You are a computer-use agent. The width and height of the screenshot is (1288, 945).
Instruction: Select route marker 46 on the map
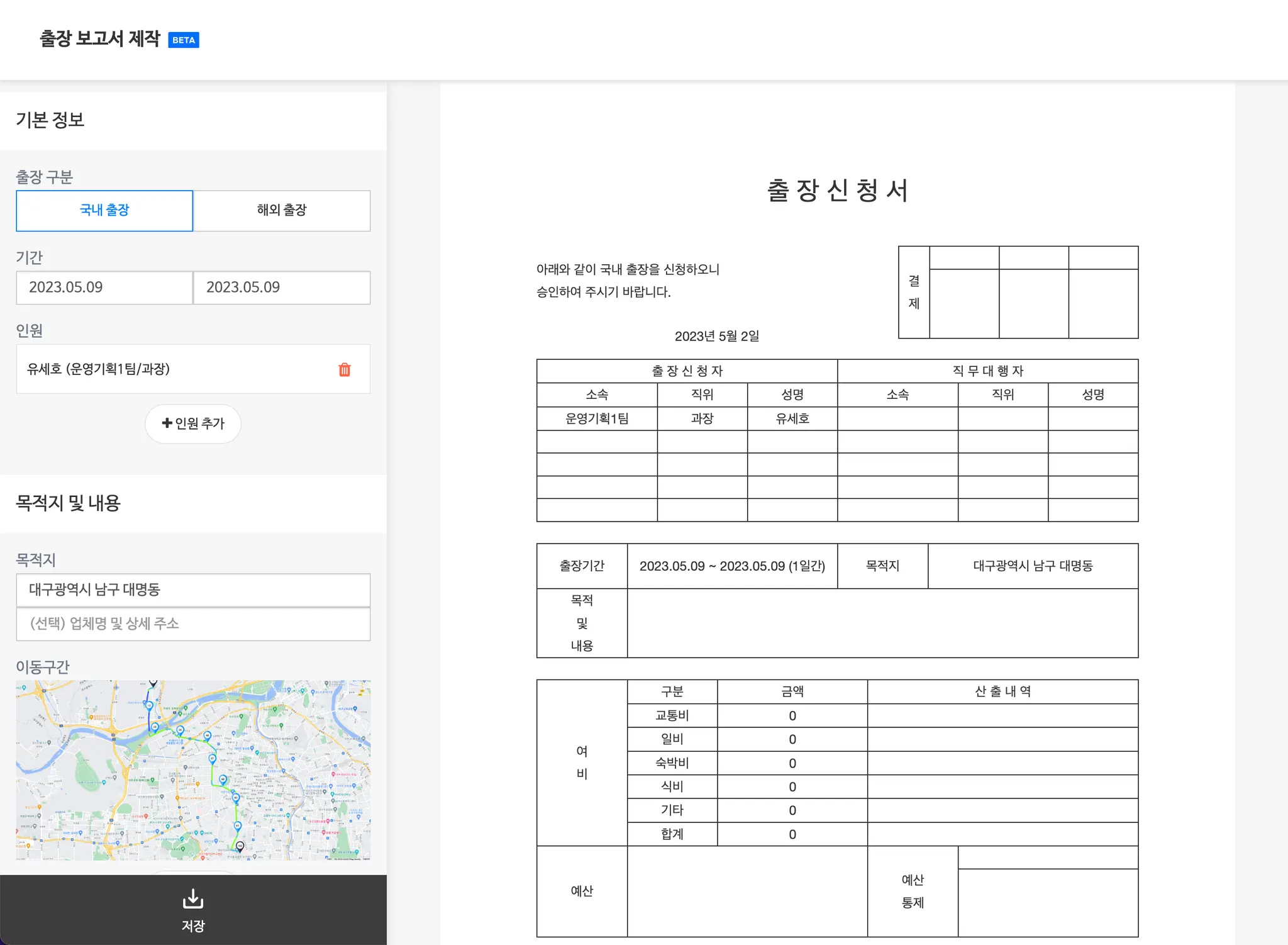pyautogui.click(x=208, y=735)
